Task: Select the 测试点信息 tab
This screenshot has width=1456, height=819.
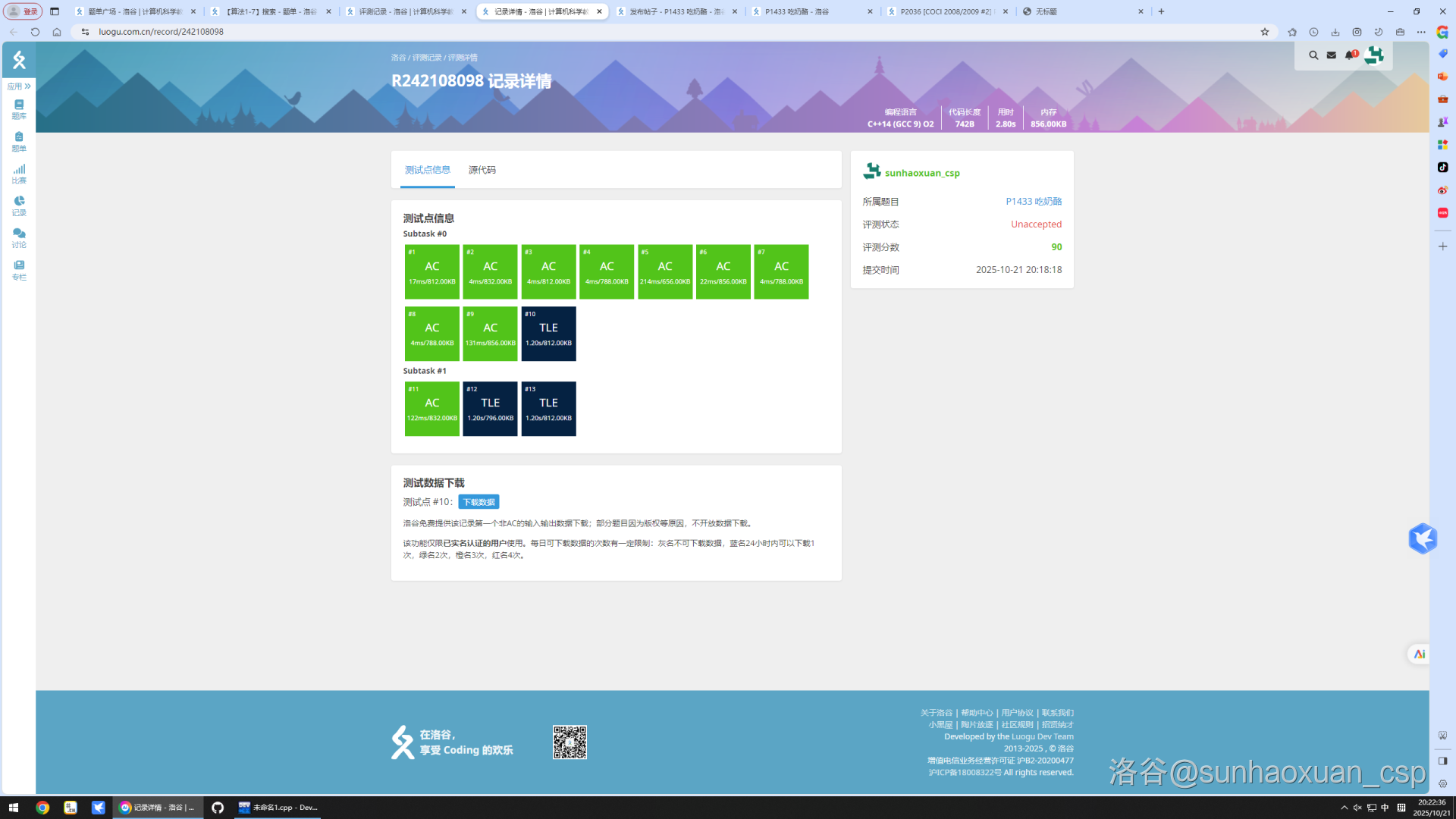Action: point(427,170)
